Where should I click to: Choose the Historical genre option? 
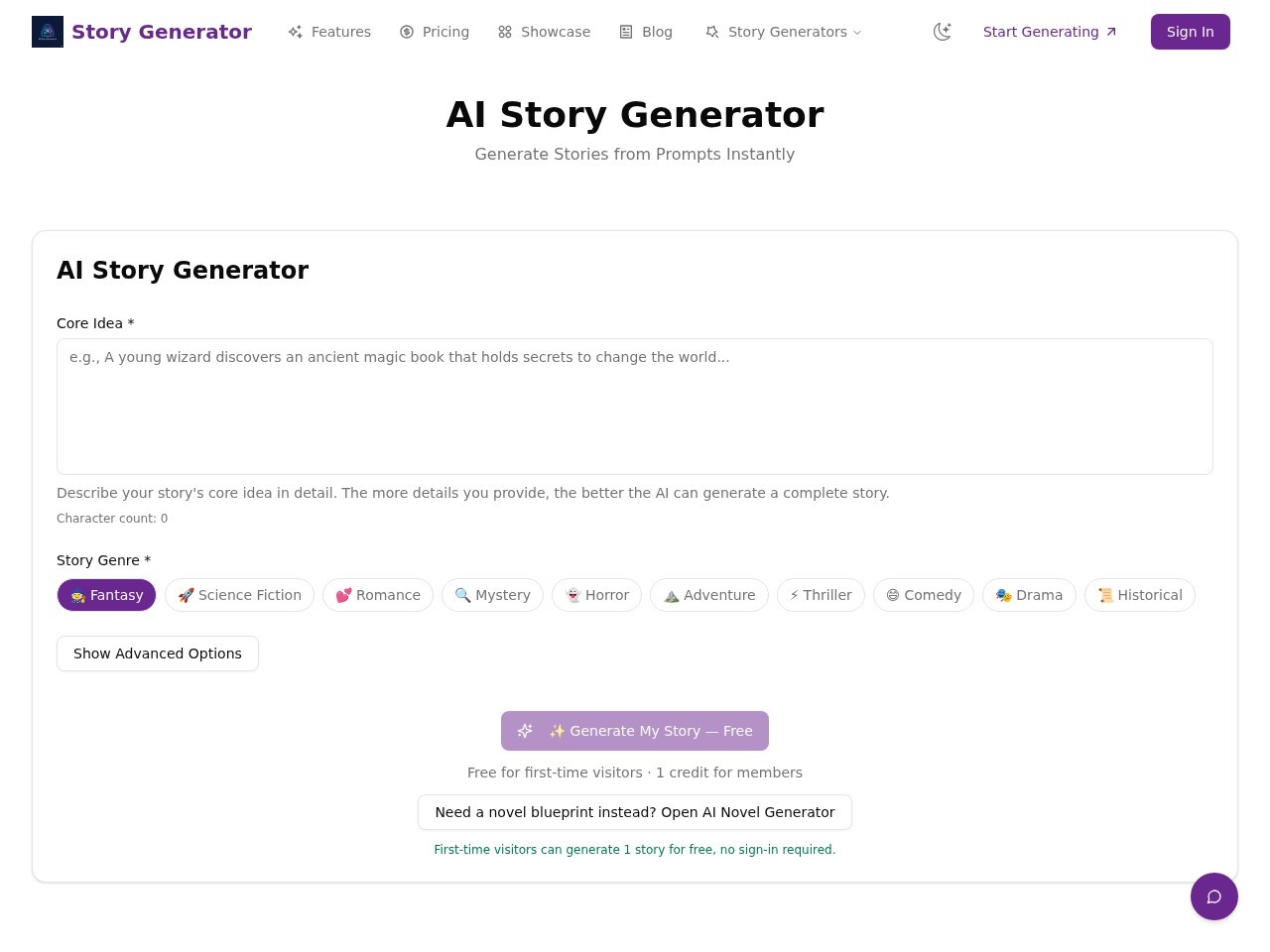(1140, 595)
